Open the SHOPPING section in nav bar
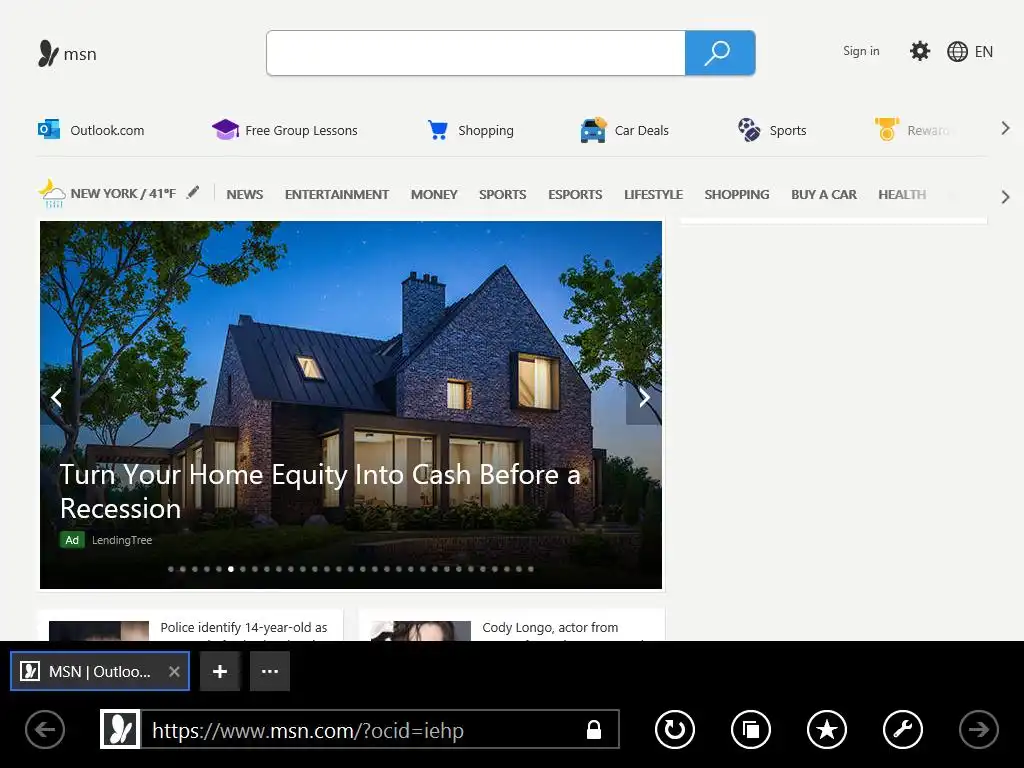 pos(737,195)
